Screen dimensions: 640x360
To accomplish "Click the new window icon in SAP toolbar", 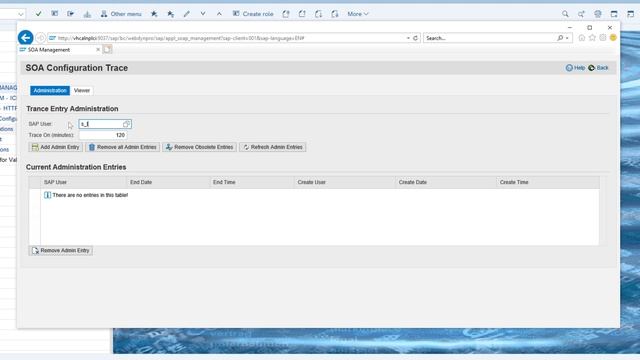I will (x=614, y=14).
